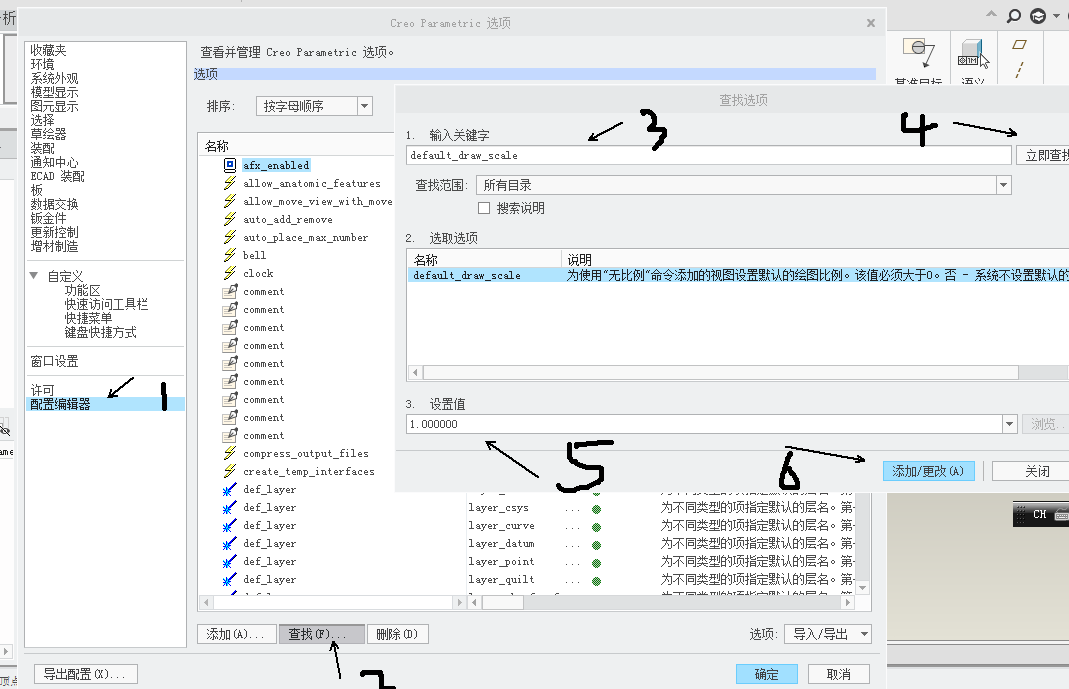Click lightning icon beside auto_place_max_number

point(230,236)
